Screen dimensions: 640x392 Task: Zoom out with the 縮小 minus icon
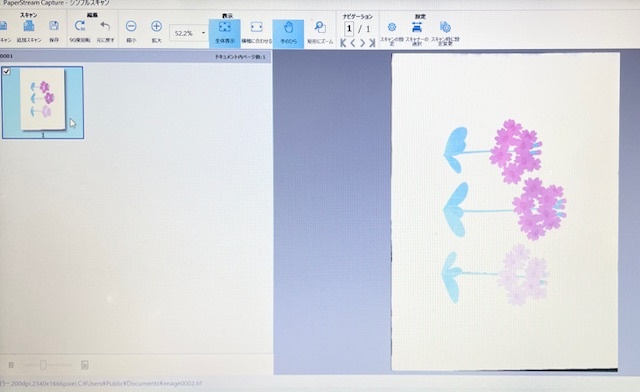(x=131, y=27)
